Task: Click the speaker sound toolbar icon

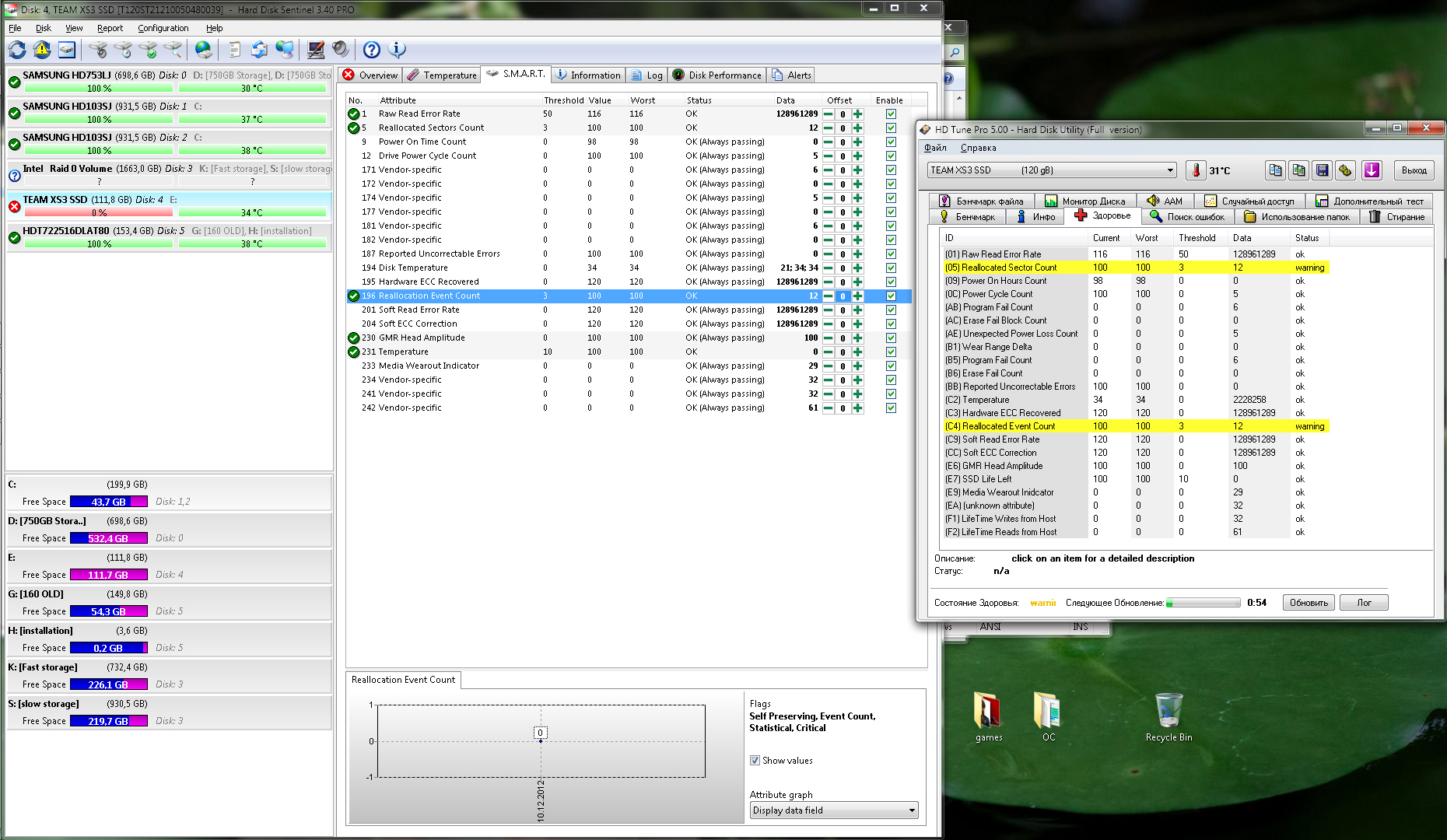Action: click(x=340, y=51)
